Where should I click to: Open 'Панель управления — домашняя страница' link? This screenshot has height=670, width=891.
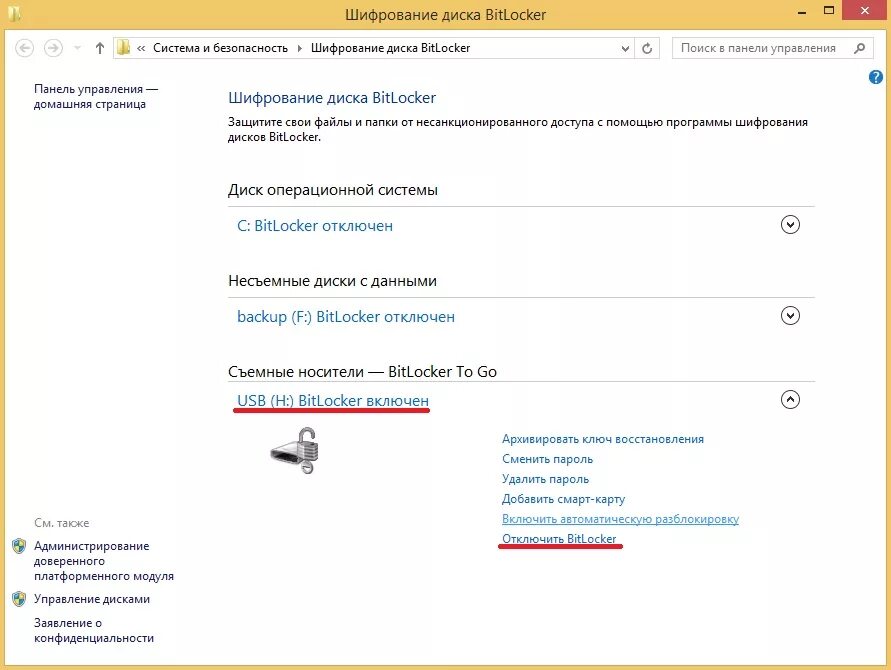click(95, 97)
